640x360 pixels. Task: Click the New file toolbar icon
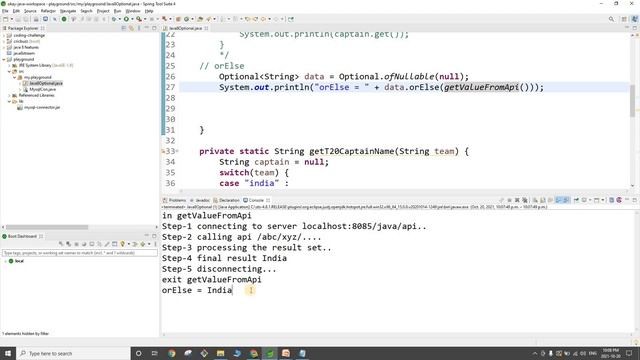pyautogui.click(x=5, y=19)
